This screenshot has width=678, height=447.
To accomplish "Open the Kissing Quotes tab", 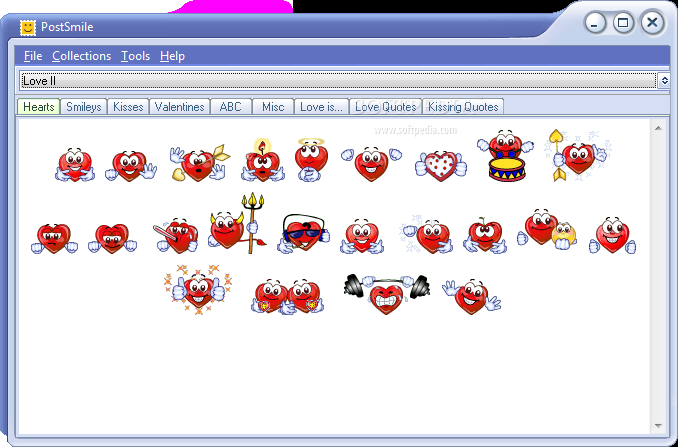I will pyautogui.click(x=463, y=107).
